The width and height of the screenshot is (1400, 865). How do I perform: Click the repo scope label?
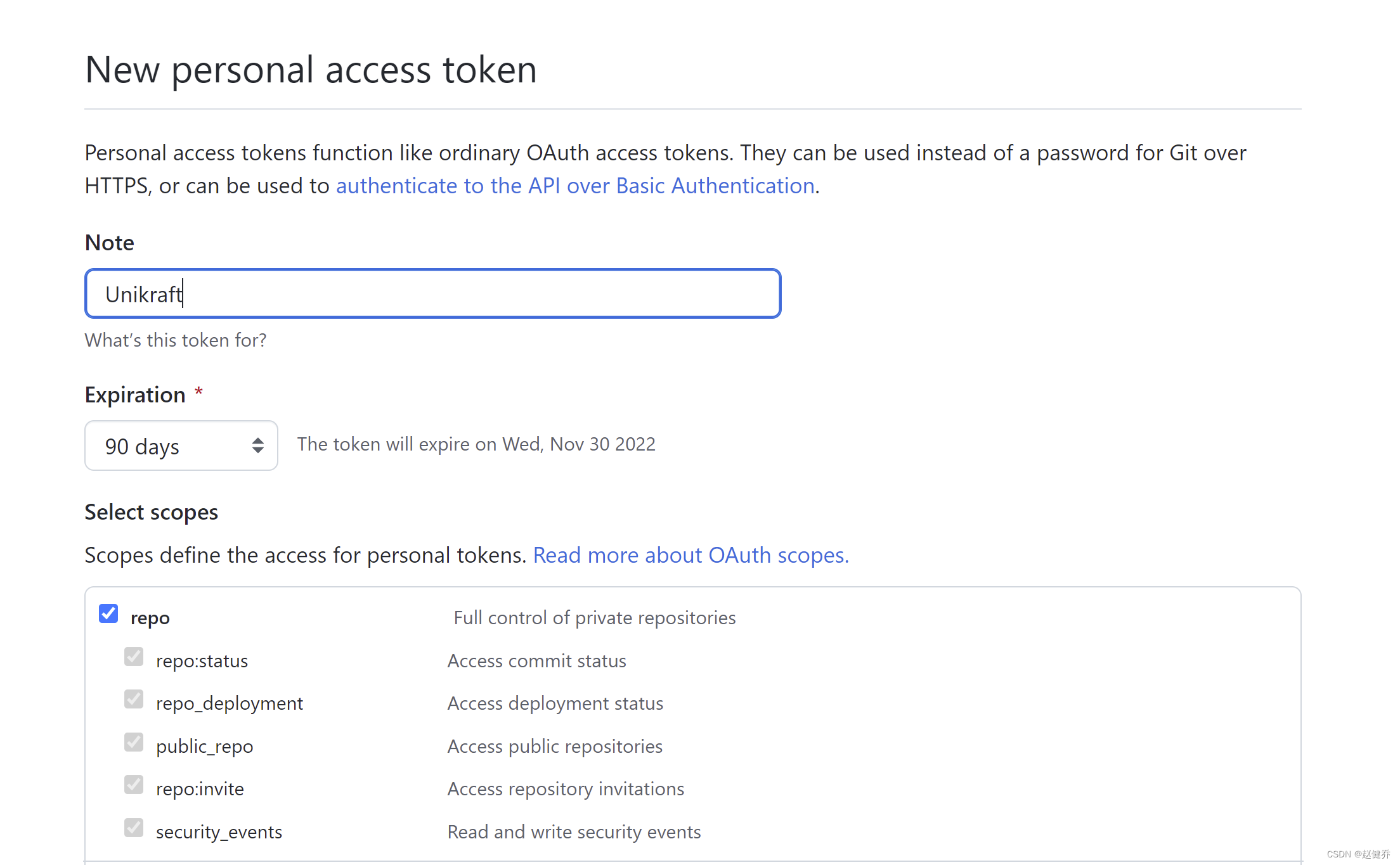(x=150, y=618)
